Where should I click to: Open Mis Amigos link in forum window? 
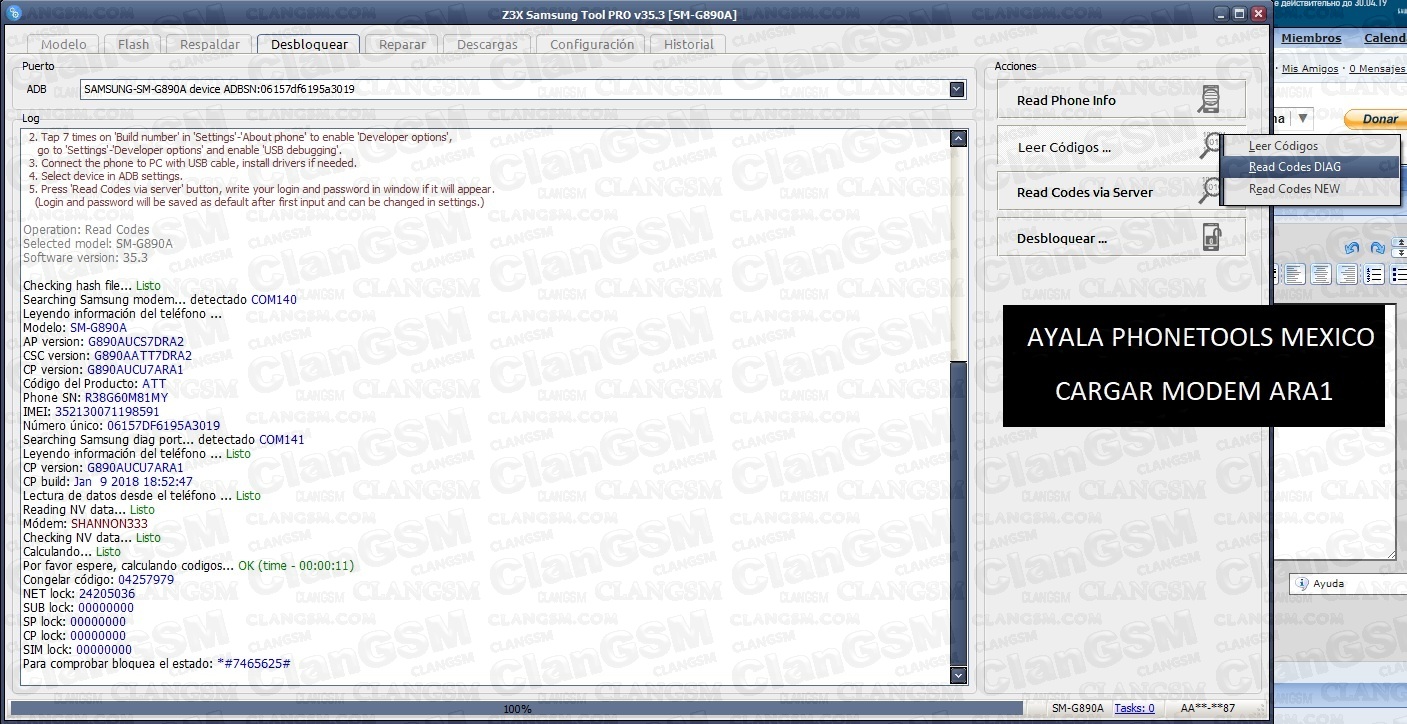(1310, 69)
